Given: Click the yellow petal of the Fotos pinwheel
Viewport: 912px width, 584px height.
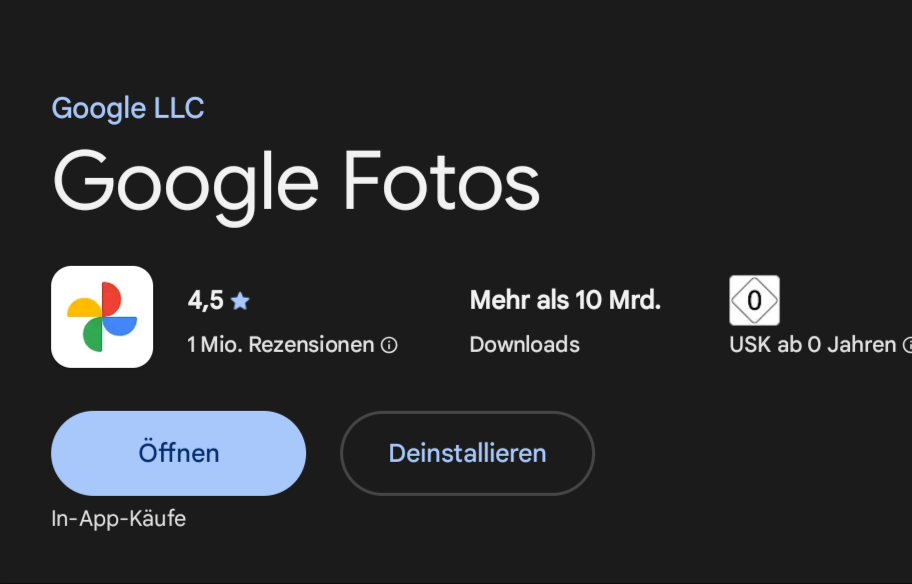Looking at the screenshot, I should (x=84, y=307).
